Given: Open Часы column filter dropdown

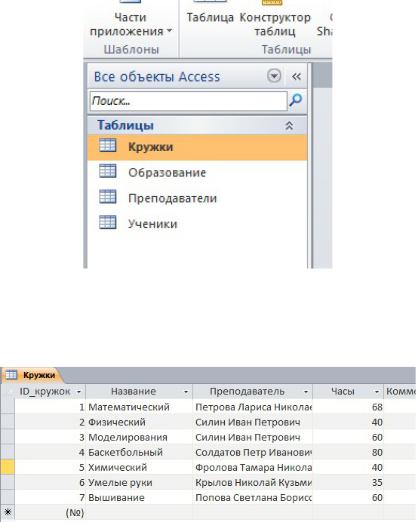Looking at the screenshot, I should [x=377, y=392].
